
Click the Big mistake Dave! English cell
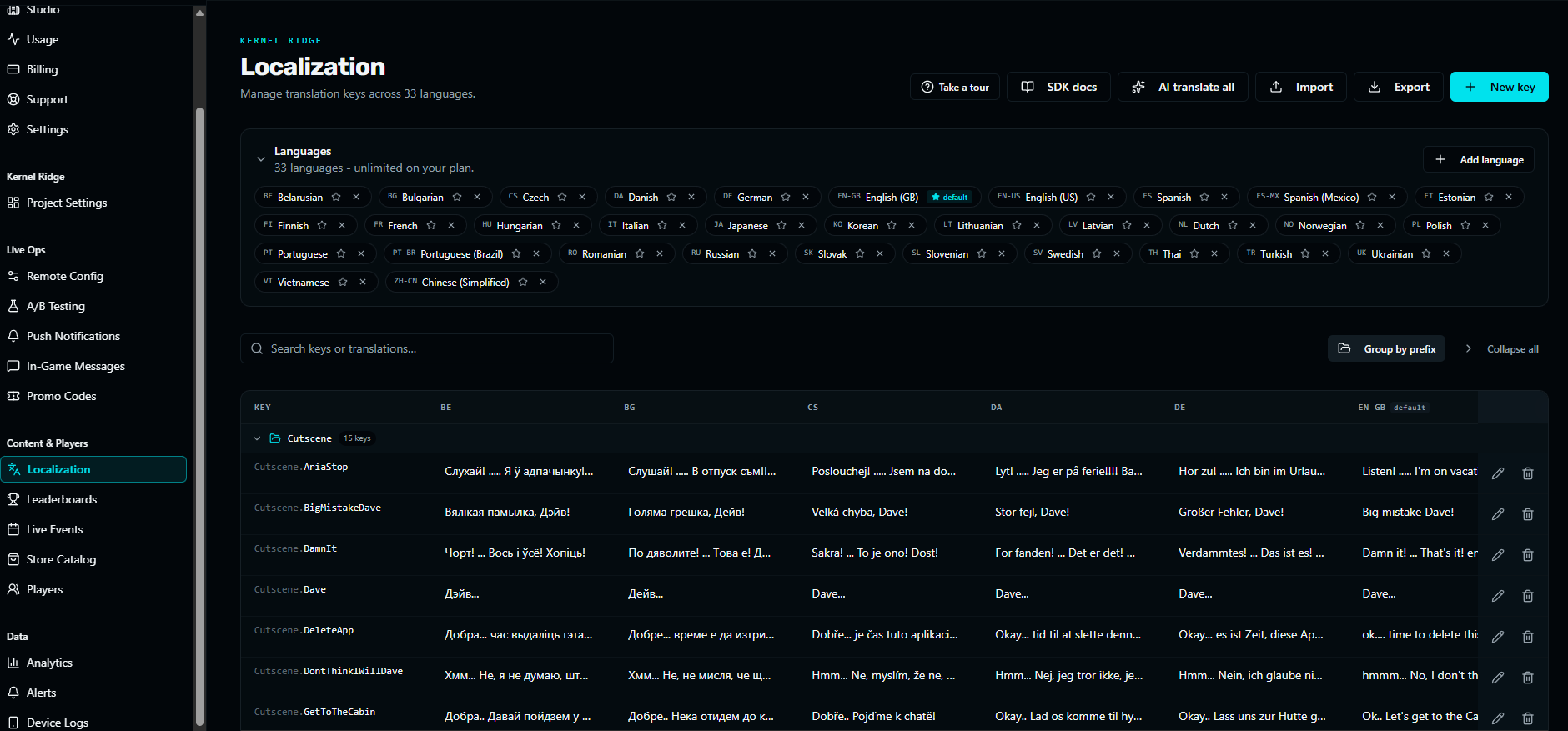[x=1408, y=513]
